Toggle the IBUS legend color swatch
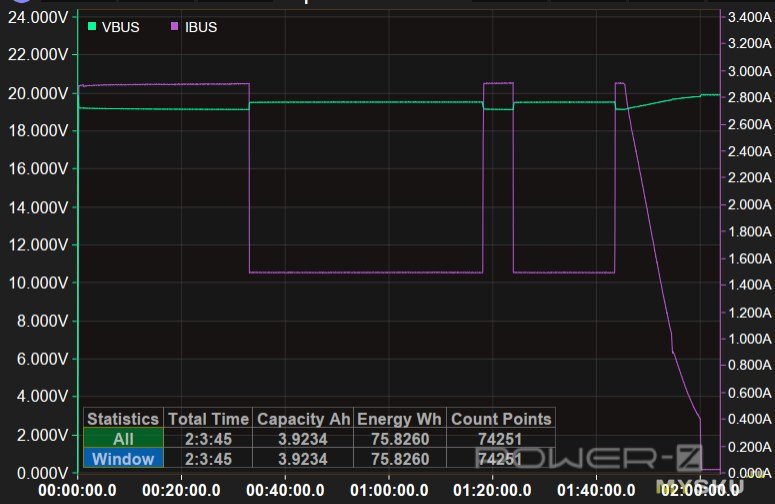The image size is (775, 504). click(174, 26)
